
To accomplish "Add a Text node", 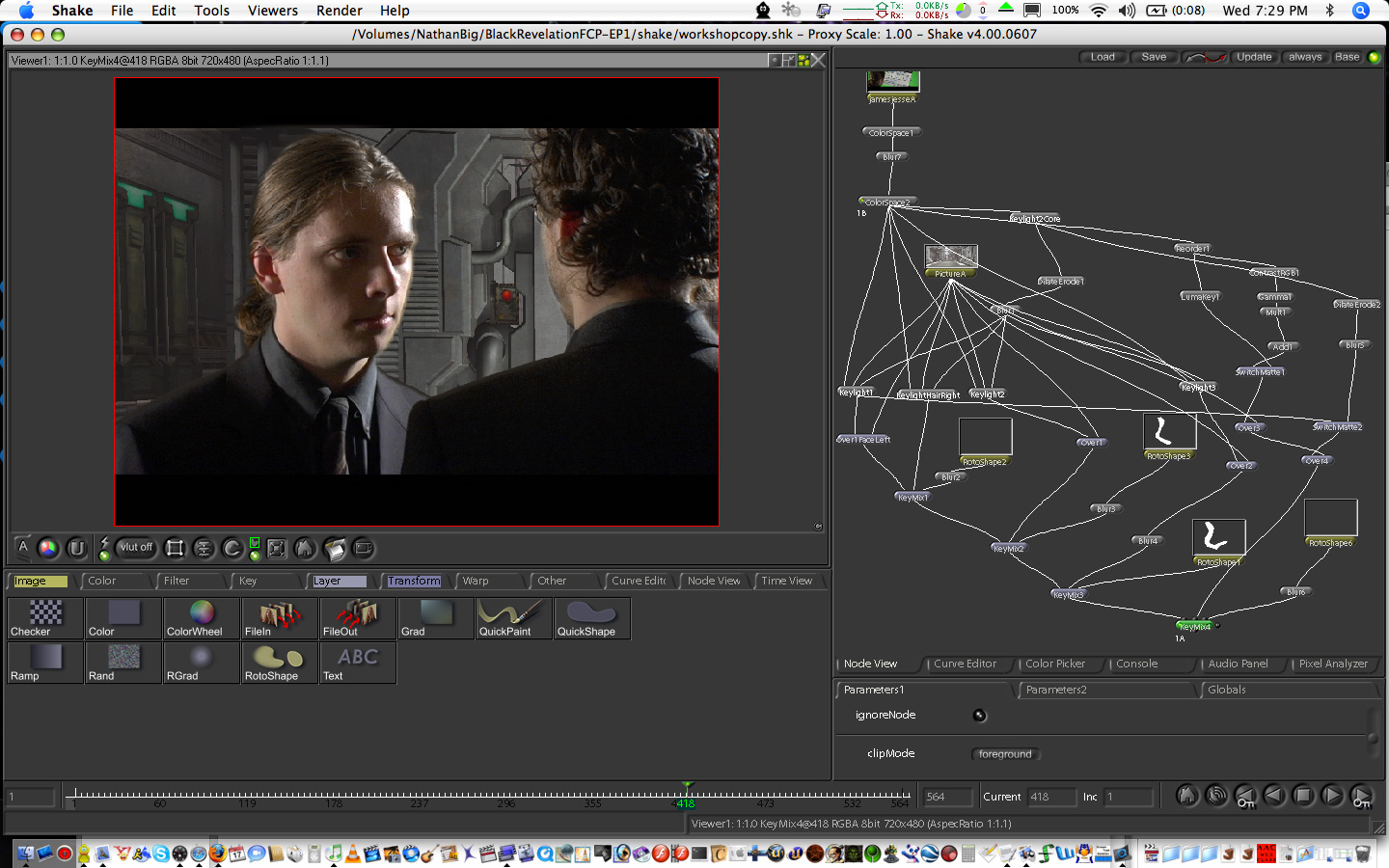I will (x=358, y=663).
